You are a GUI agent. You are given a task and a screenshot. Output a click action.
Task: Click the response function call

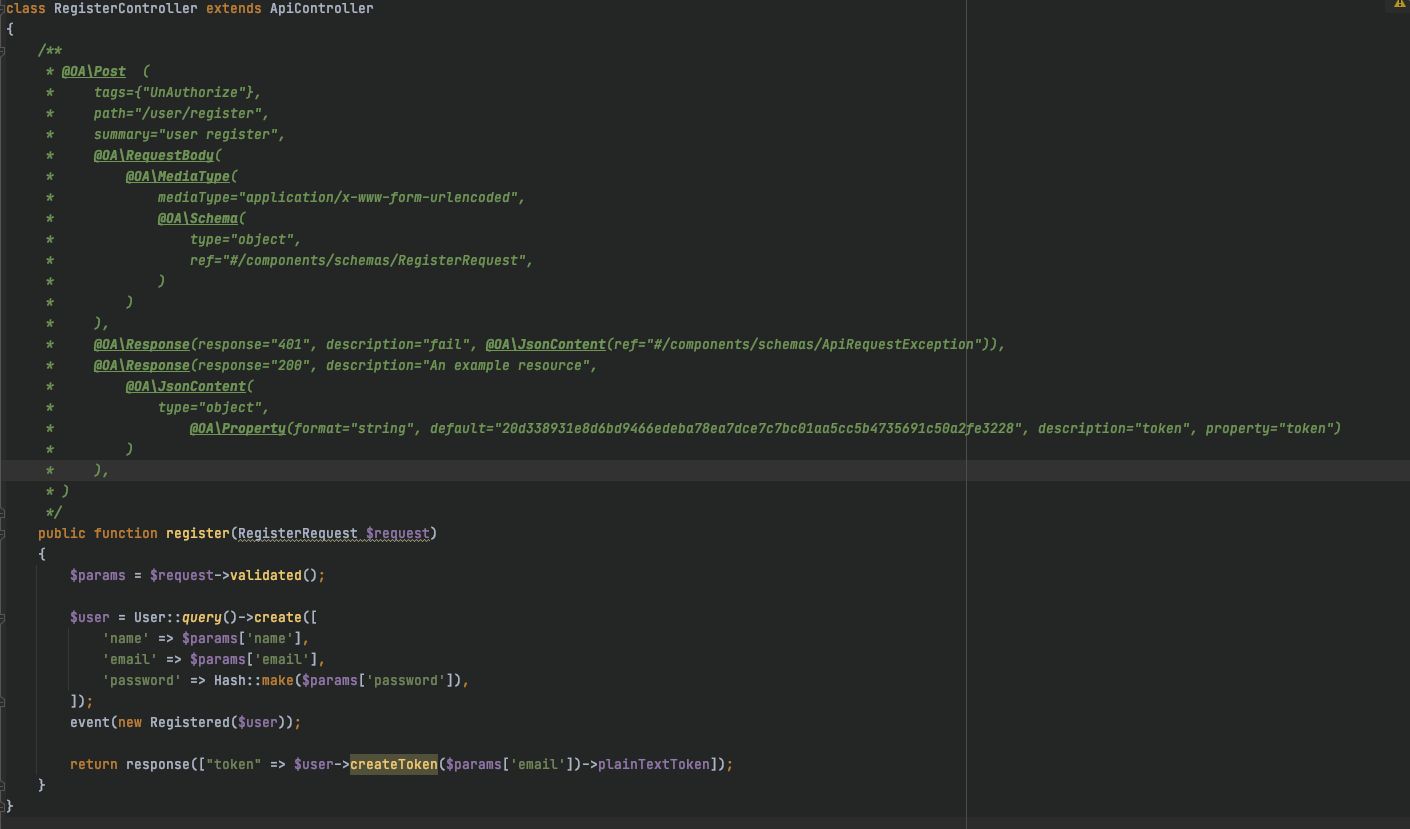pos(158,764)
